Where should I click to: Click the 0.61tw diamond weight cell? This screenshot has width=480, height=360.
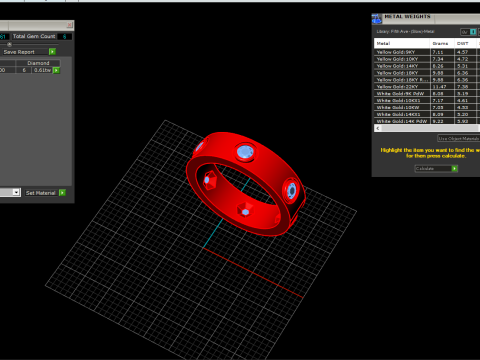pyautogui.click(x=42, y=70)
